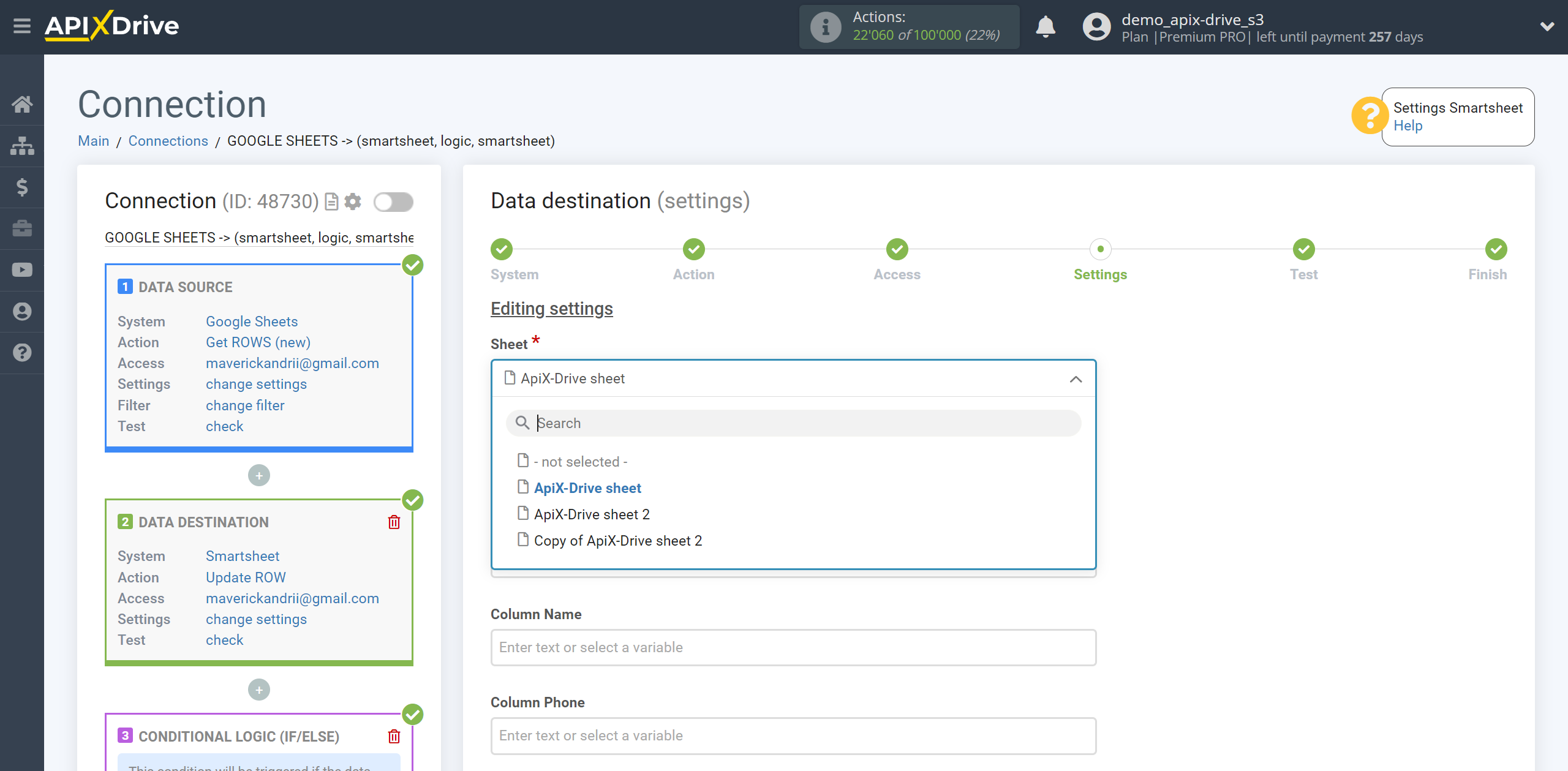Add block after Data Source
Screen dimensions: 1568x771
259,476
